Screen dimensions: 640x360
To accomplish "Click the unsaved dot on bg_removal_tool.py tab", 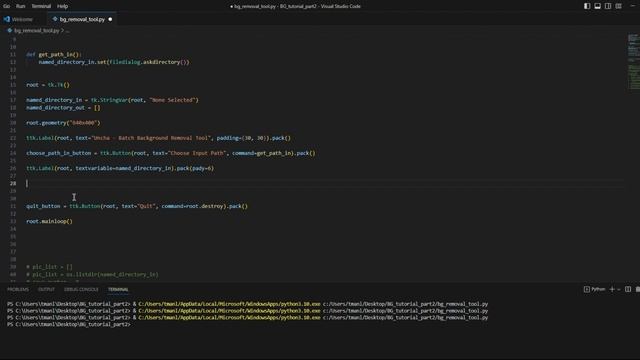I will tap(110, 19).
